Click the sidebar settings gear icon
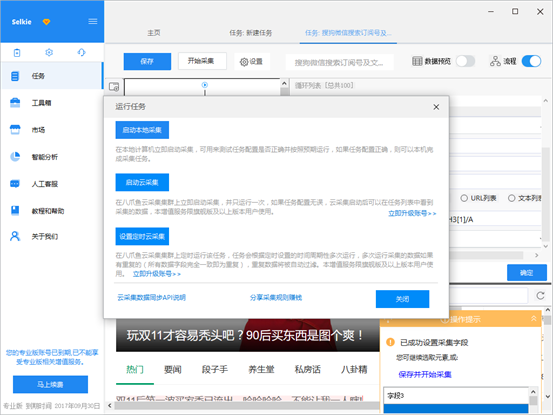The height and width of the screenshot is (415, 553). click(49, 53)
